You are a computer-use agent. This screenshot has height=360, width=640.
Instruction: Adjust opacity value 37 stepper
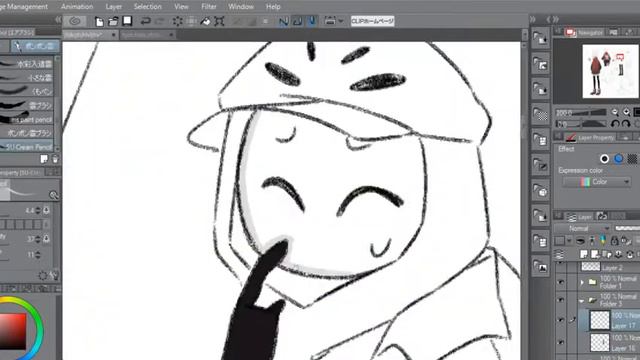(38, 239)
